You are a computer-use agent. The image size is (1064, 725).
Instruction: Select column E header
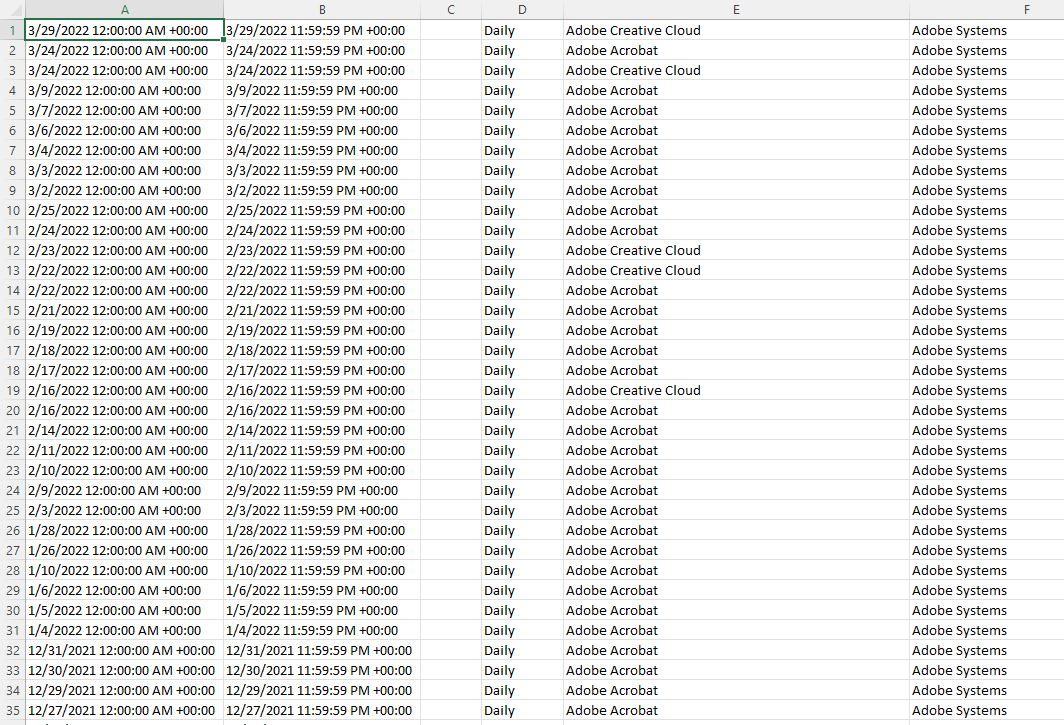click(x=736, y=10)
